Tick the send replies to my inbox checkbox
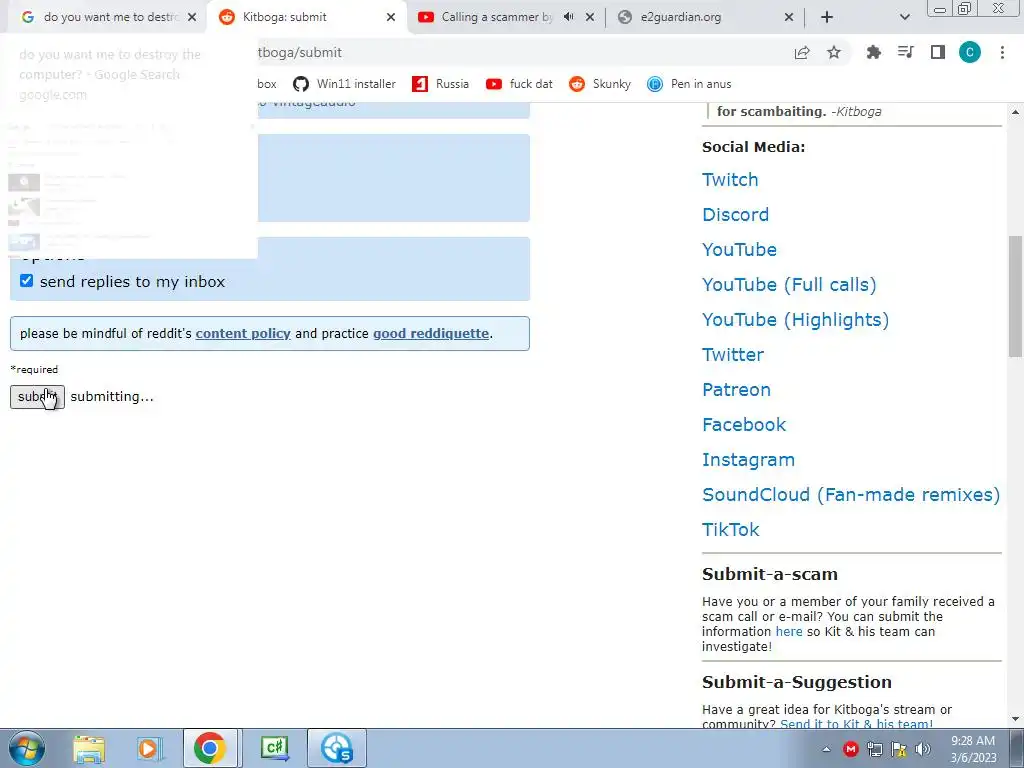This screenshot has height=768, width=1024. (26, 281)
